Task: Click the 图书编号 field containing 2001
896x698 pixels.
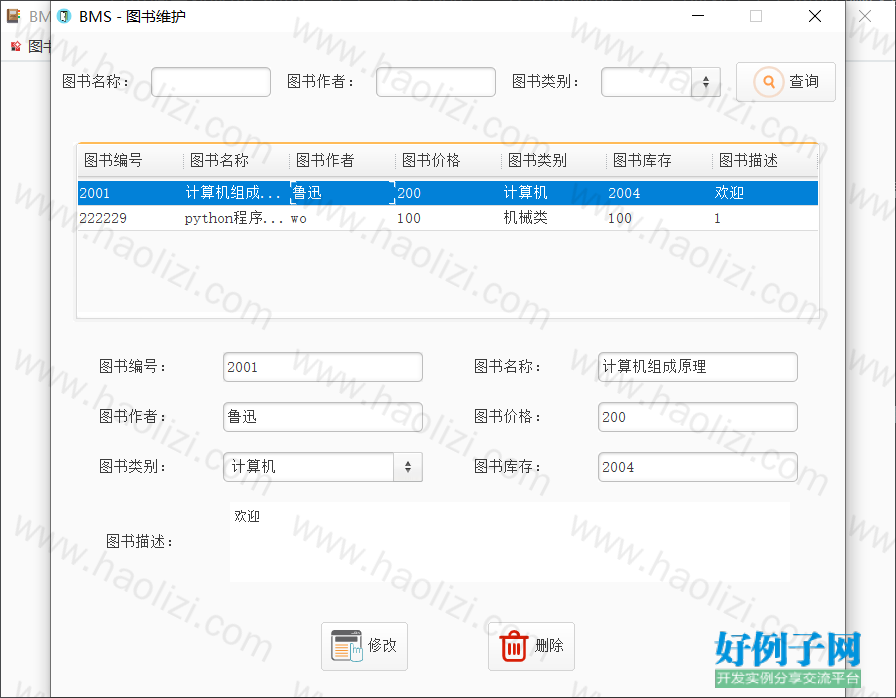Action: [323, 367]
